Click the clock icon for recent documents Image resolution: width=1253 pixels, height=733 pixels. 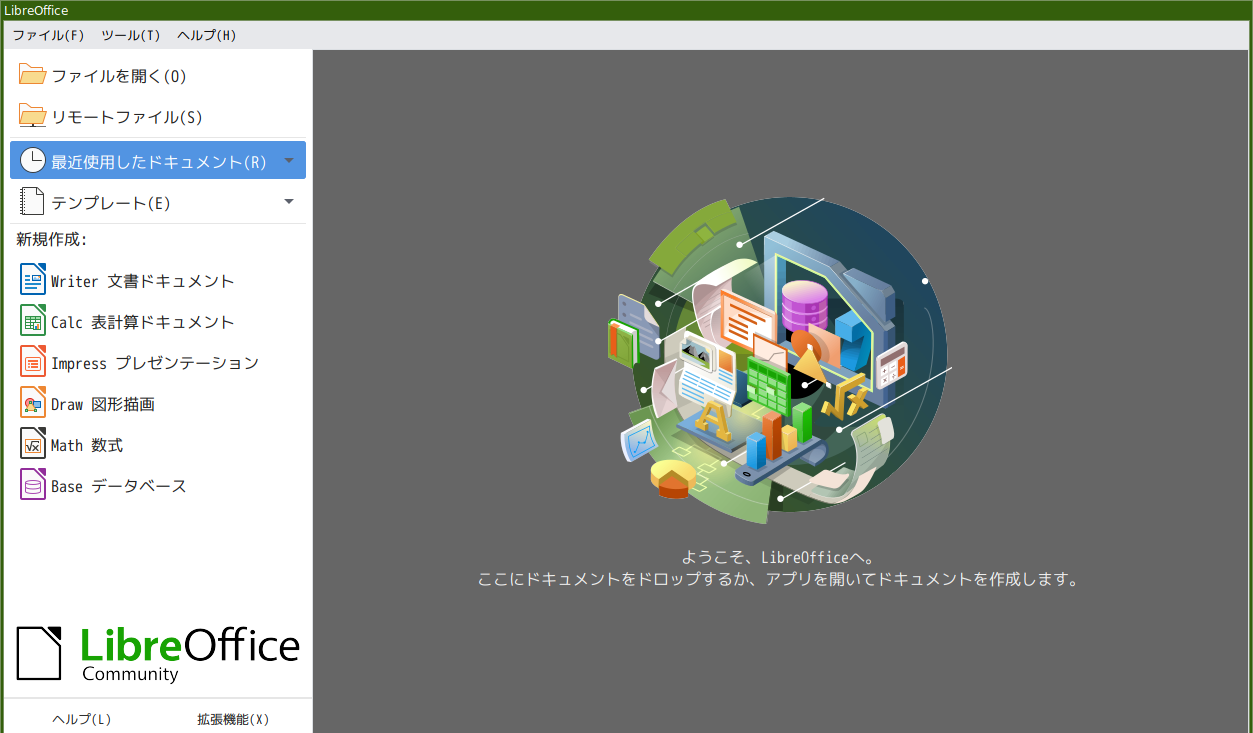point(33,161)
